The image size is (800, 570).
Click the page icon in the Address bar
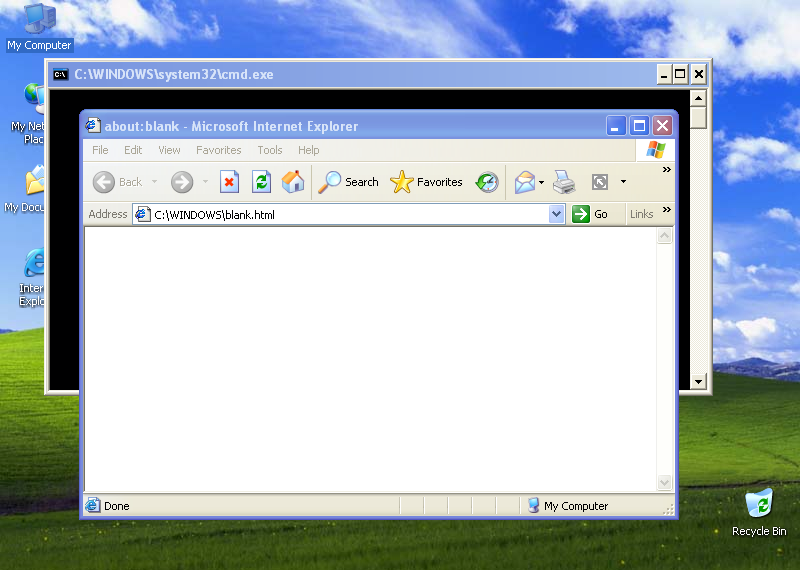142,214
